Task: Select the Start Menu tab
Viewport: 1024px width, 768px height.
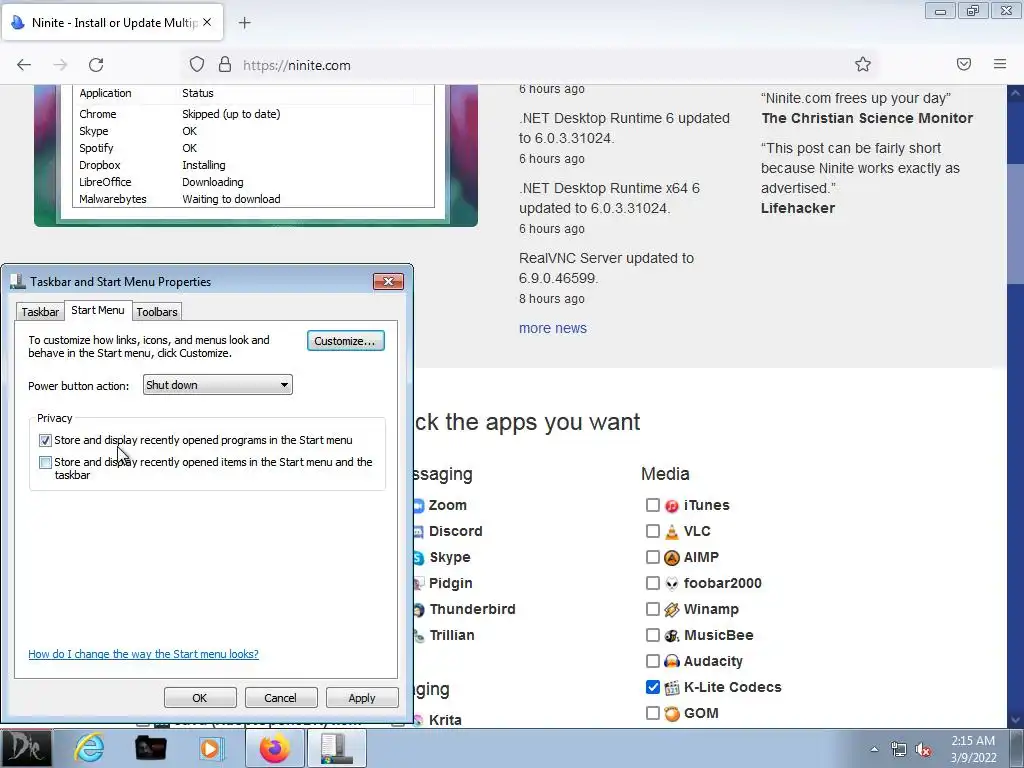Action: [98, 310]
